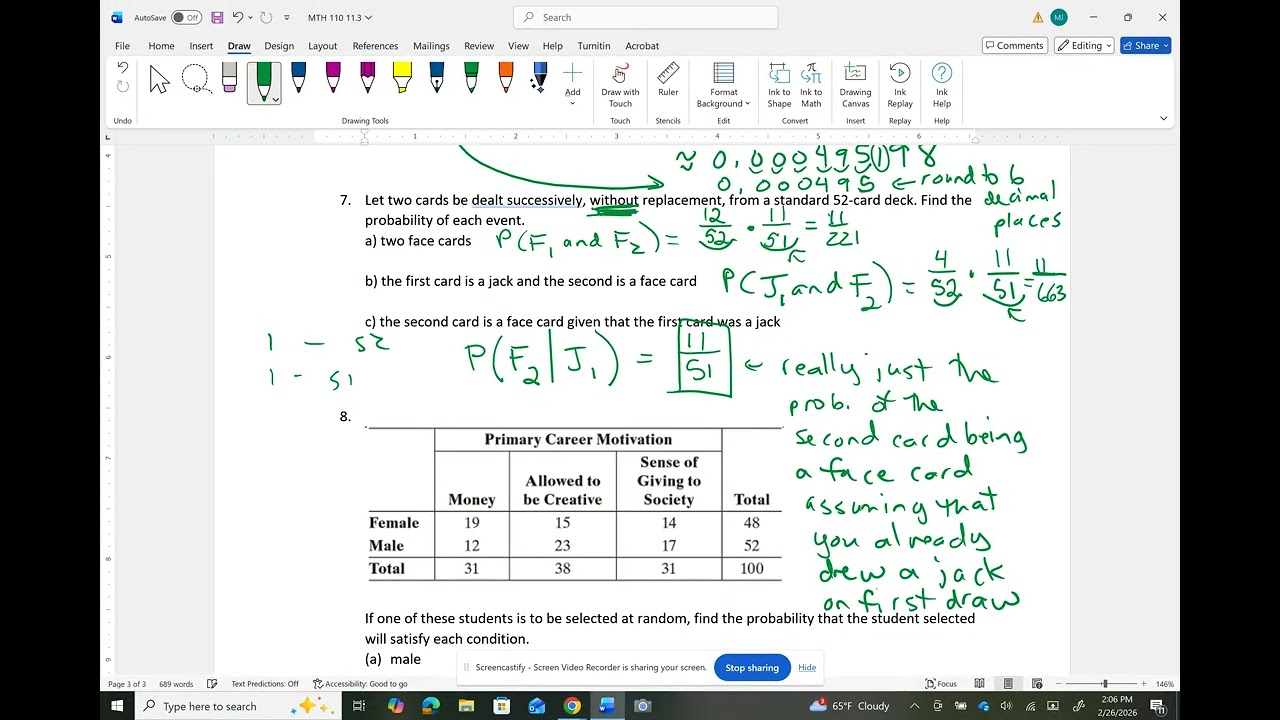
Task: Open the Acrobat tab
Action: pyautogui.click(x=642, y=46)
